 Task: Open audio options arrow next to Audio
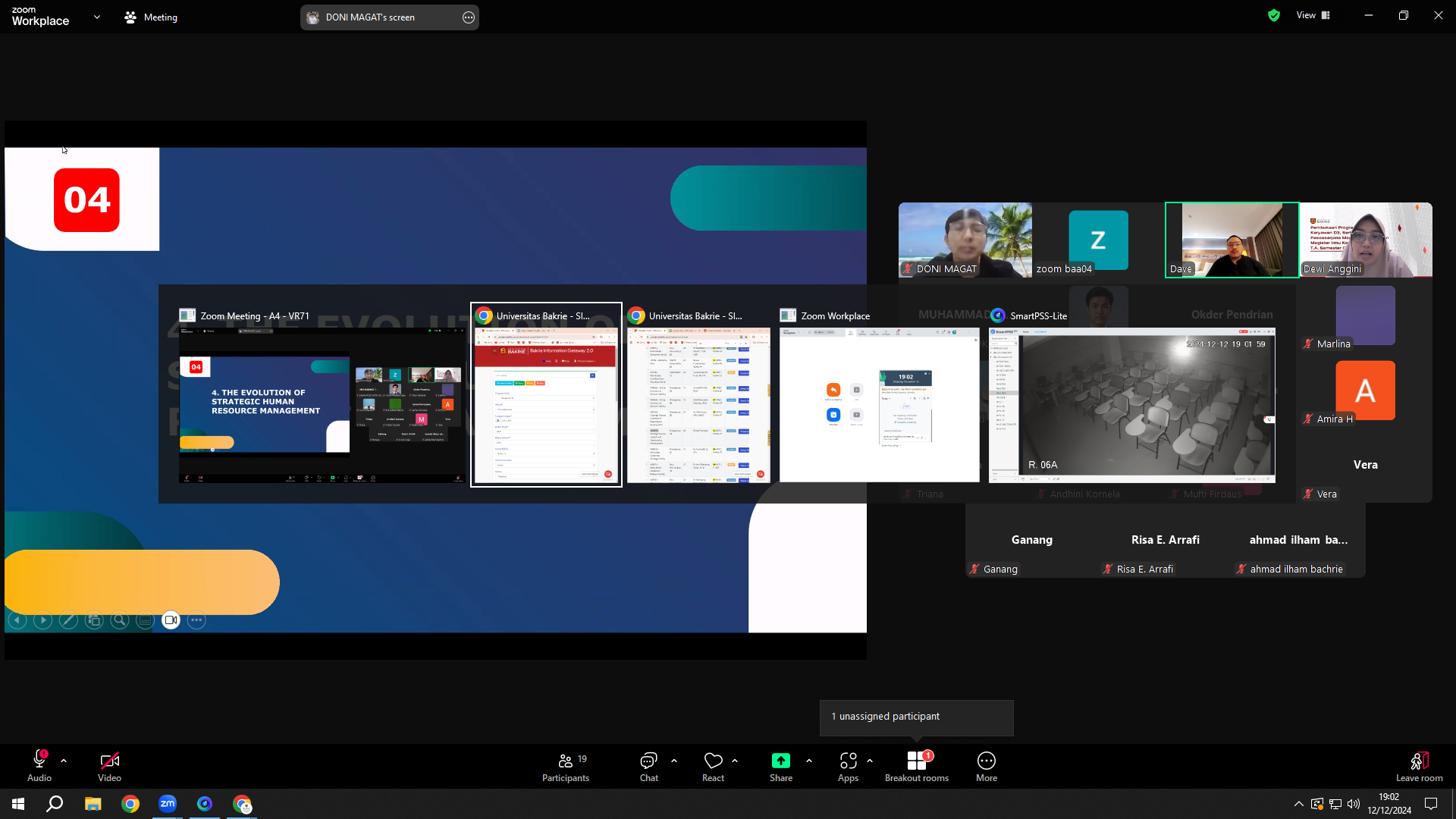[x=64, y=761]
